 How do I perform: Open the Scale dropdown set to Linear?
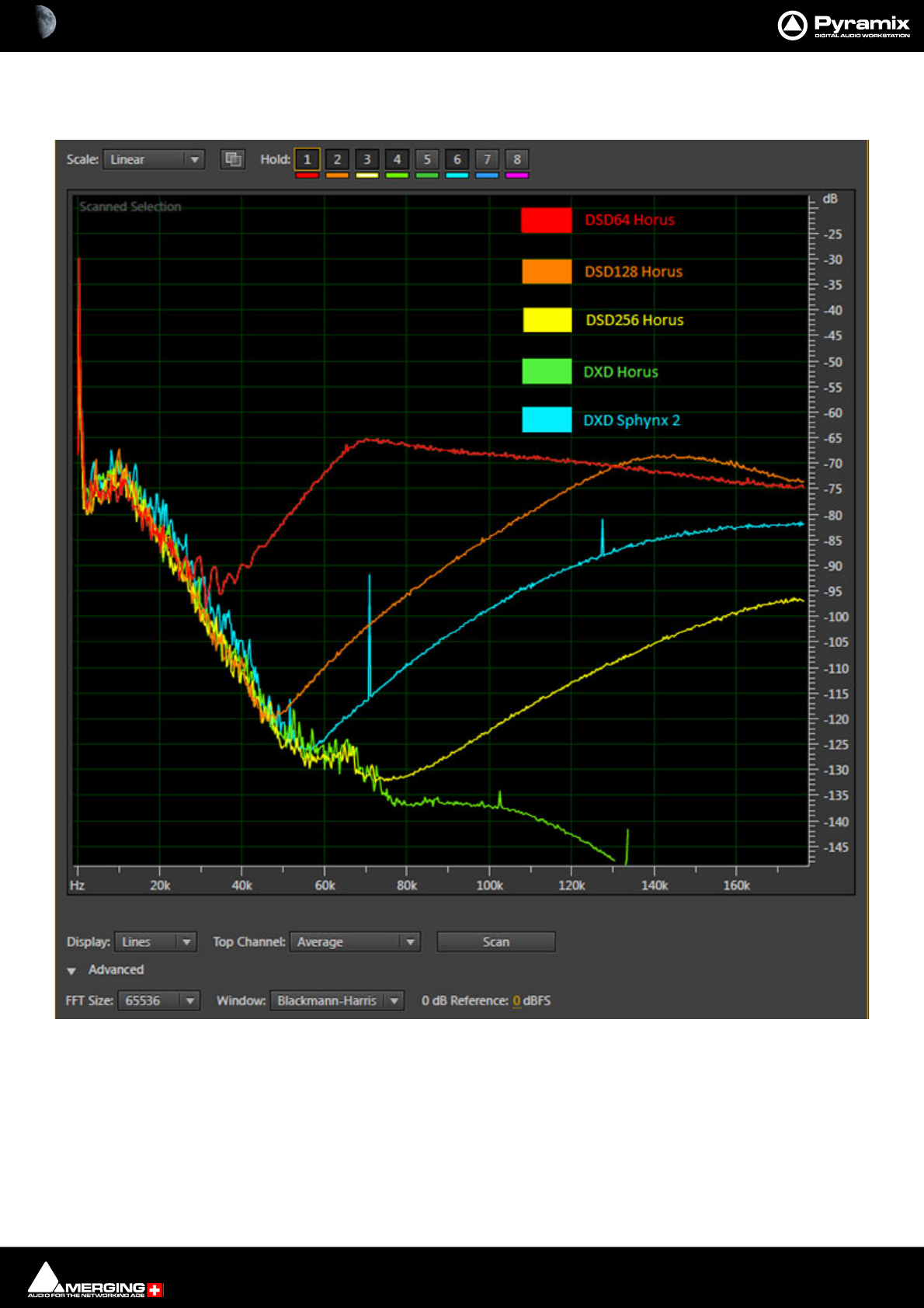pos(154,159)
